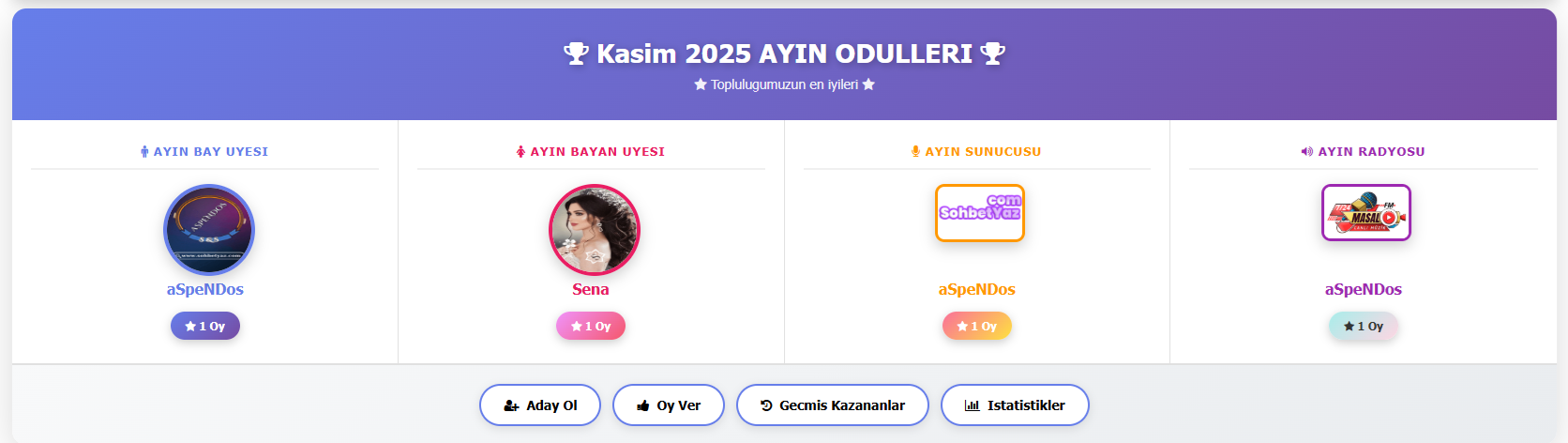This screenshot has width=1568, height=443.
Task: Click the add-user icon in Aday Ol
Action: [x=511, y=405]
